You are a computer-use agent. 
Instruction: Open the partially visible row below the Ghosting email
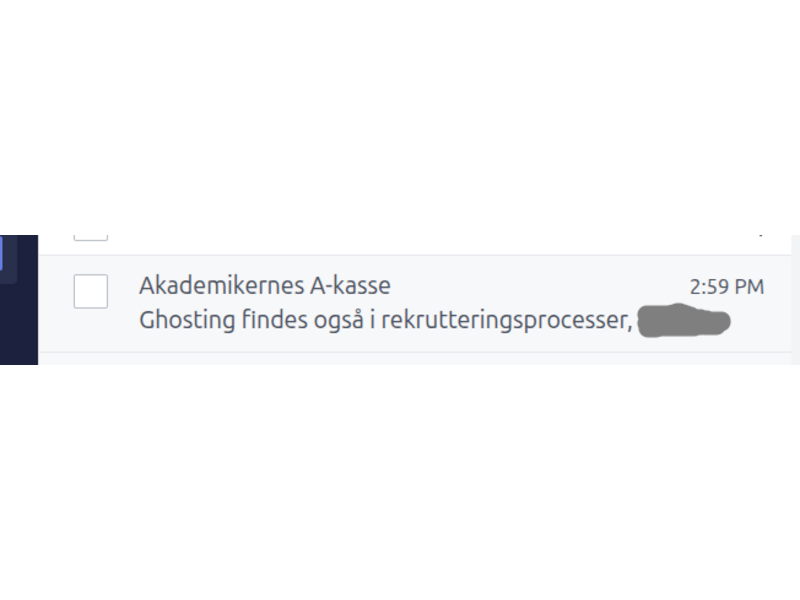tap(415, 359)
